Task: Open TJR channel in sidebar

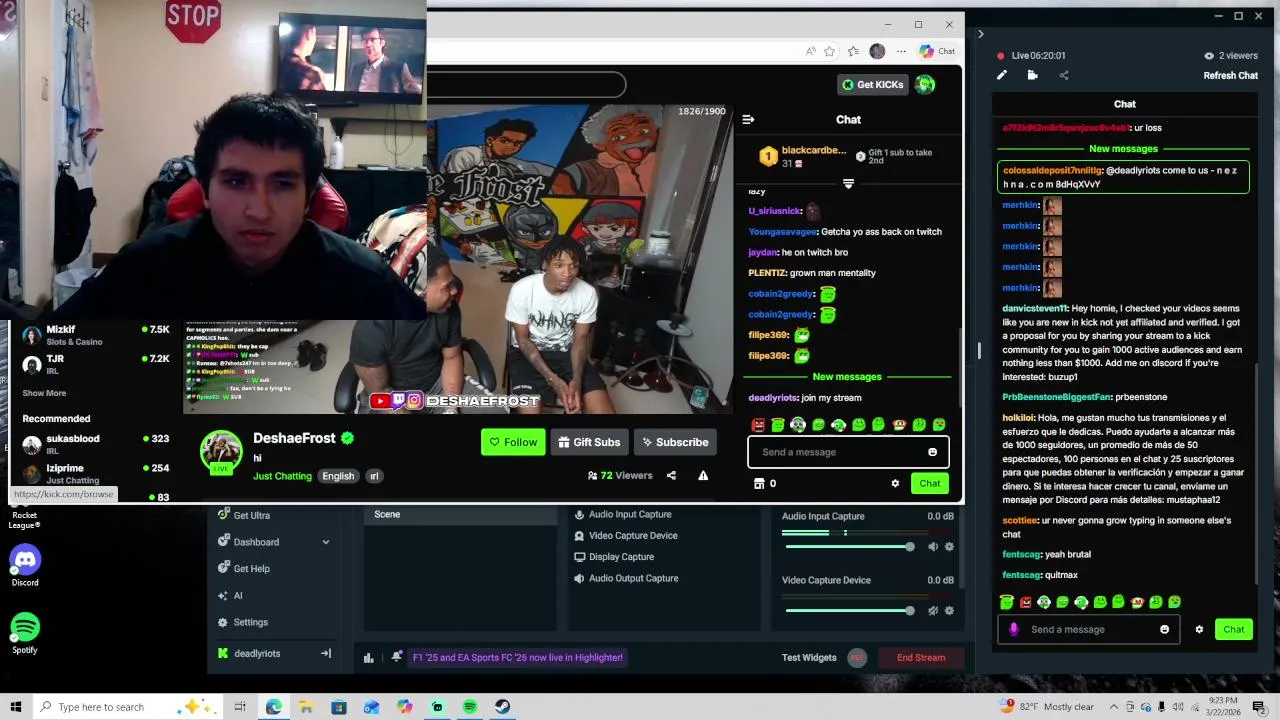Action: click(x=95, y=364)
